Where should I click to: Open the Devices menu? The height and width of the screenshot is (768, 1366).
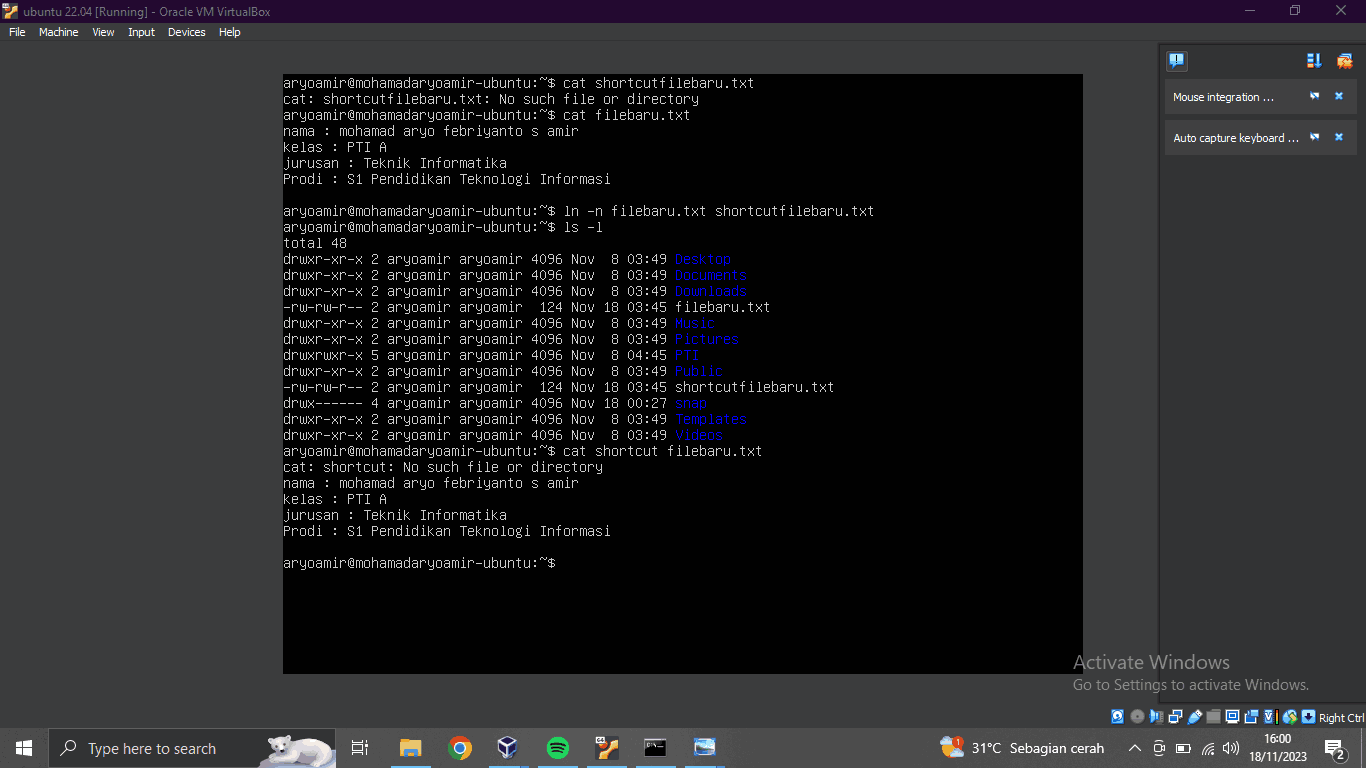coord(186,32)
